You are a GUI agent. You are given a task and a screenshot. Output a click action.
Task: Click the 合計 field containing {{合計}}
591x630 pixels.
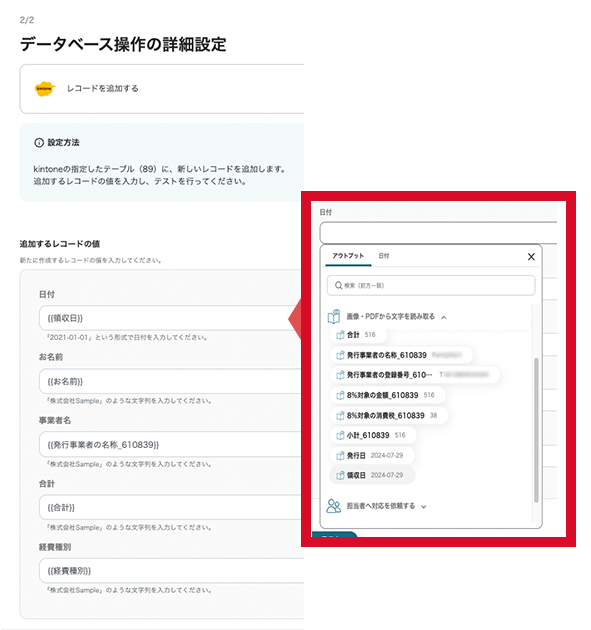tap(172, 507)
